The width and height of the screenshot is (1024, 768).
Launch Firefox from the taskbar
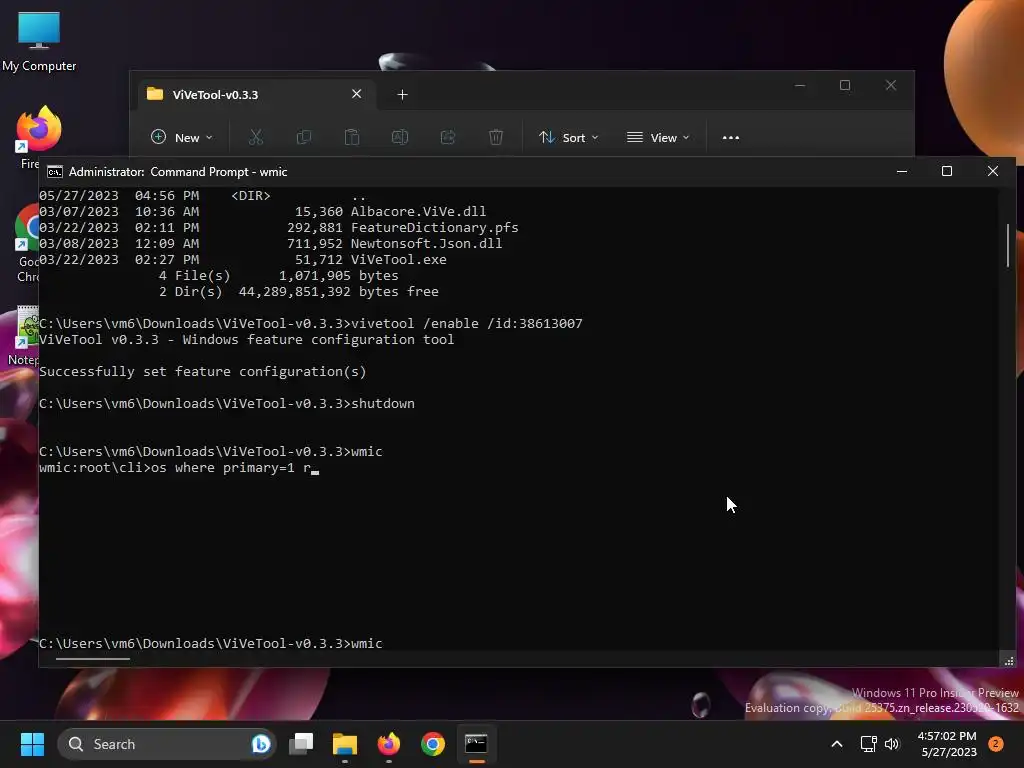tap(389, 744)
